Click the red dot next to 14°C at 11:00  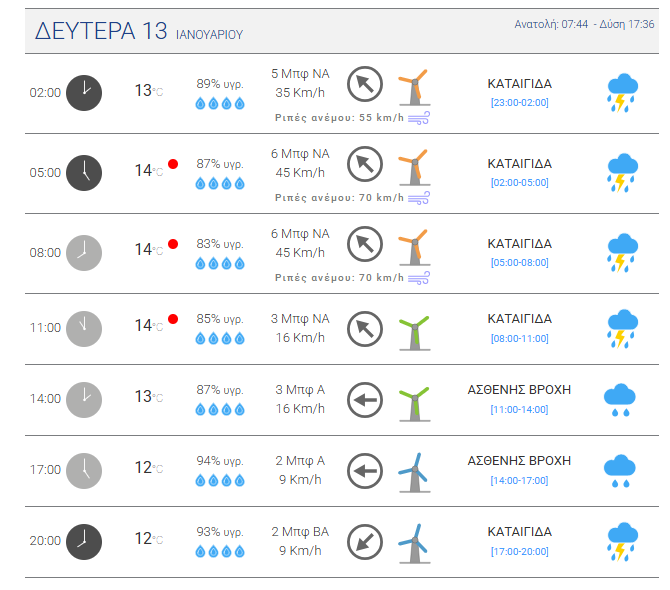tap(173, 319)
